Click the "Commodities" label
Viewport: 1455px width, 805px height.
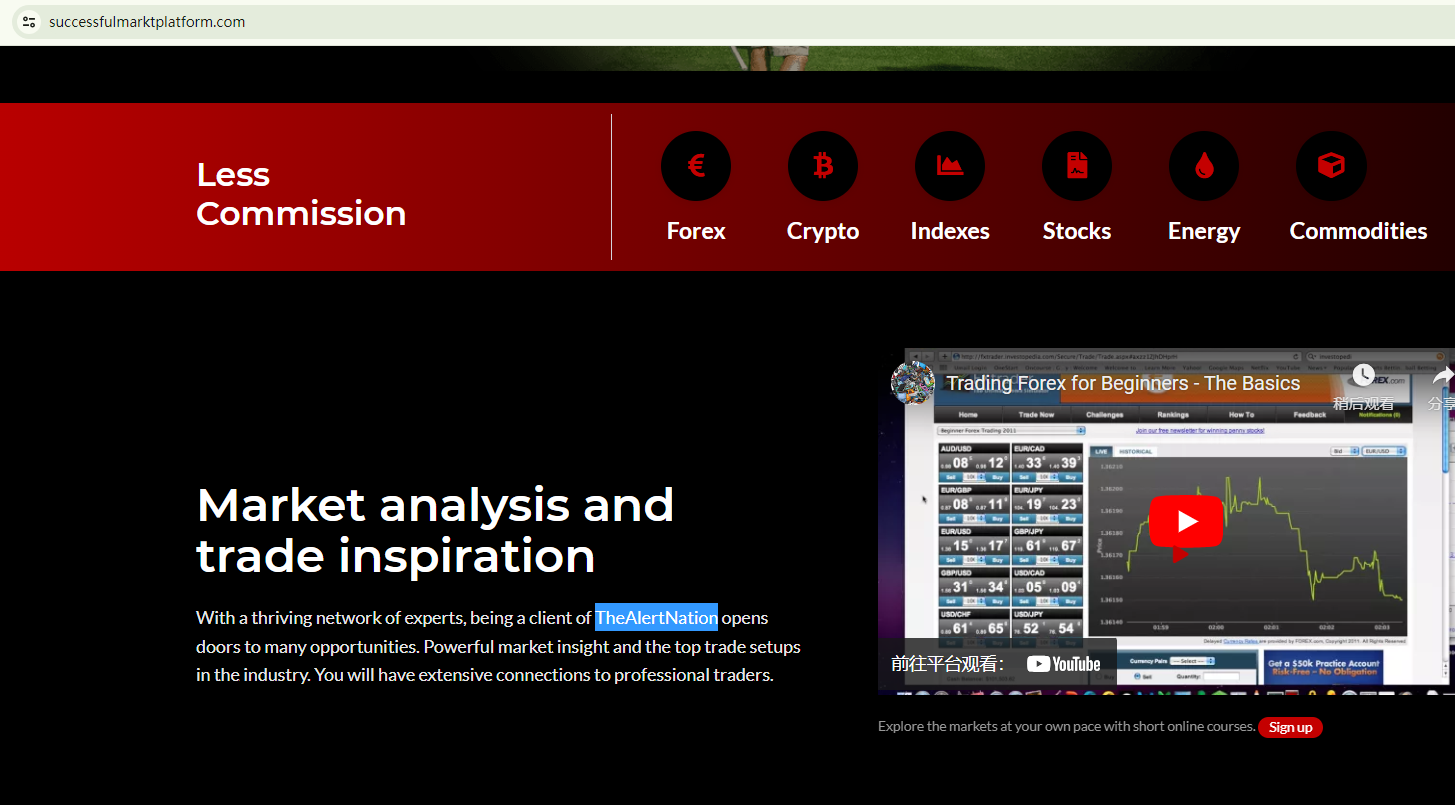pos(1358,231)
